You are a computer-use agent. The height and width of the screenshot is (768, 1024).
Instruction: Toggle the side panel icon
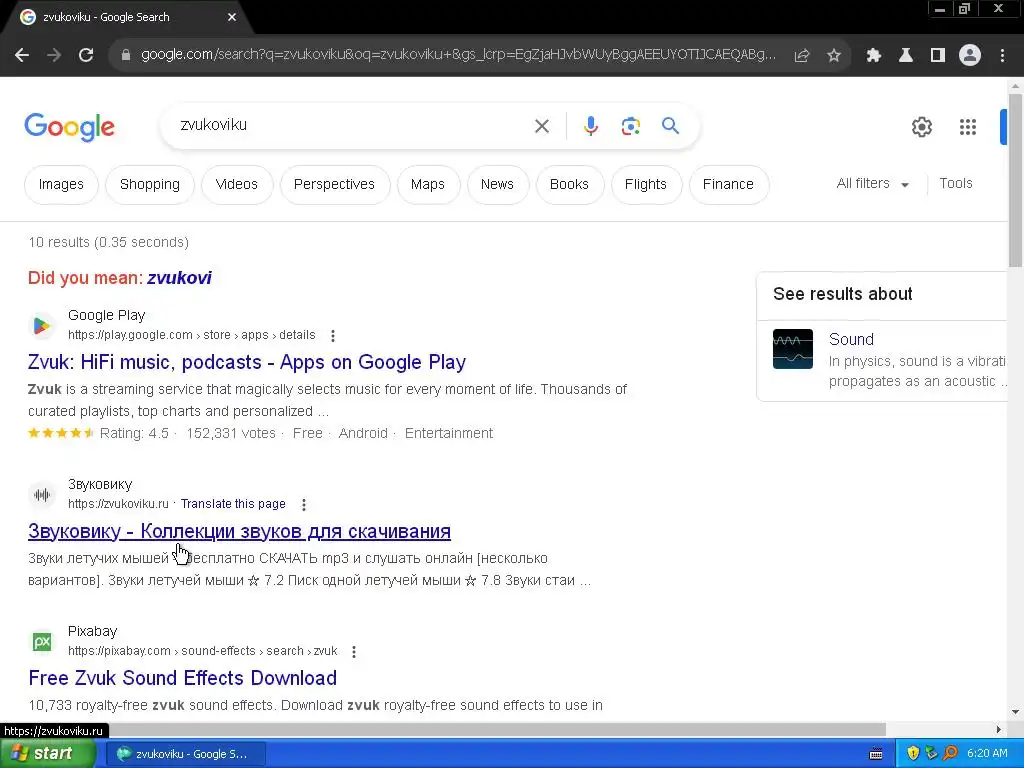(938, 56)
